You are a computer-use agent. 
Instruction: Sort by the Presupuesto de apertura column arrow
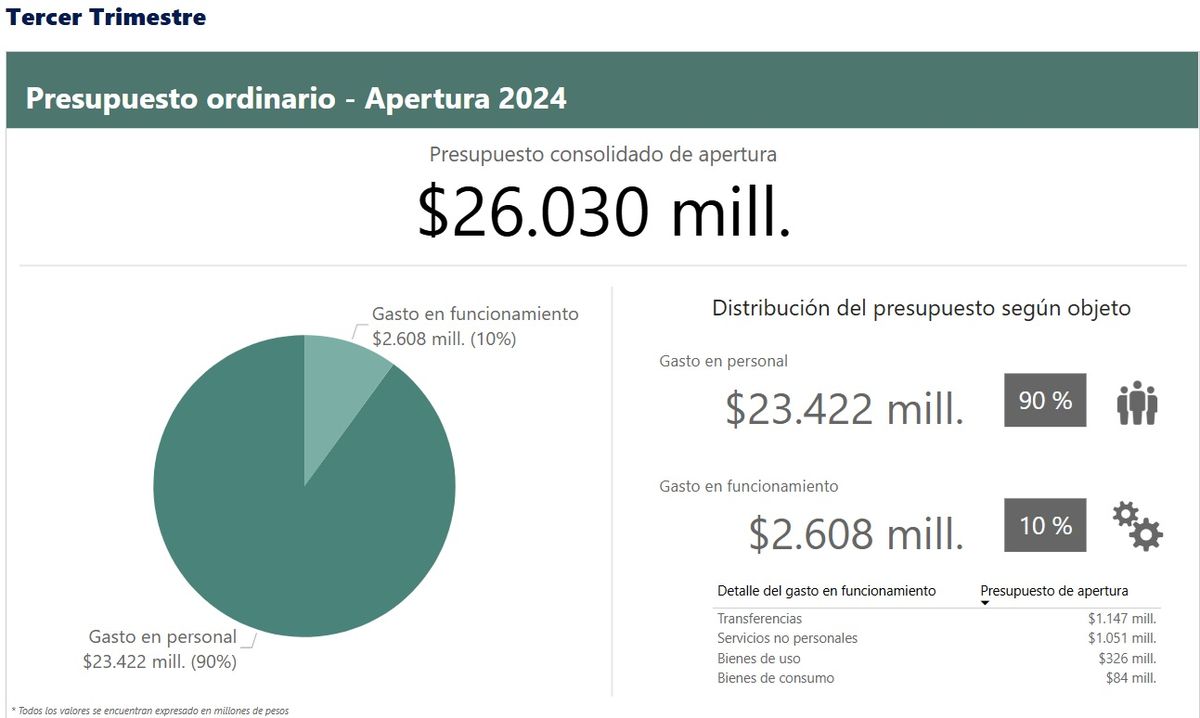tap(985, 604)
